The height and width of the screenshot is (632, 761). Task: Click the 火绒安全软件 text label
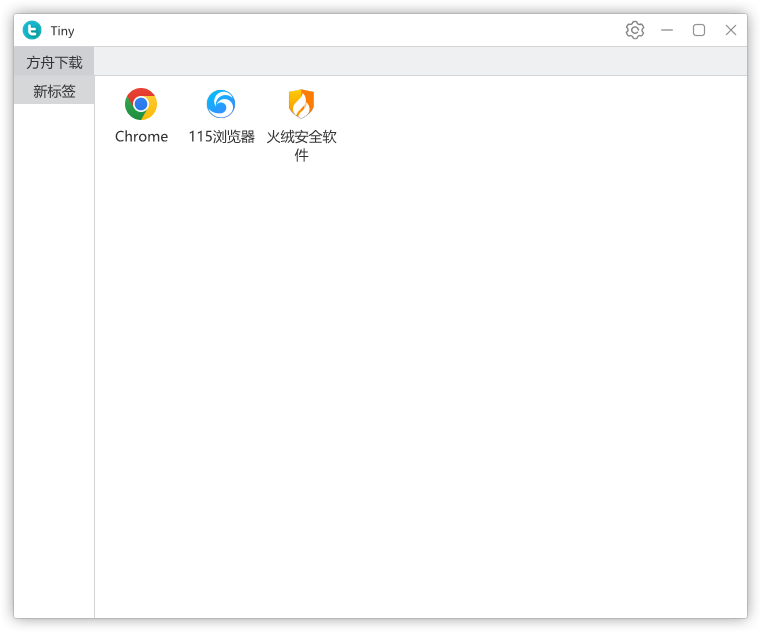[x=301, y=146]
